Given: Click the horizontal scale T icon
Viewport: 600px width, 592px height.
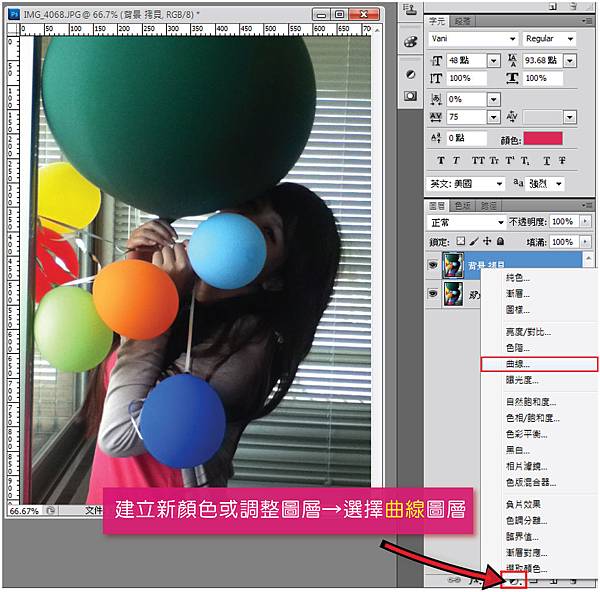Looking at the screenshot, I should [512, 78].
